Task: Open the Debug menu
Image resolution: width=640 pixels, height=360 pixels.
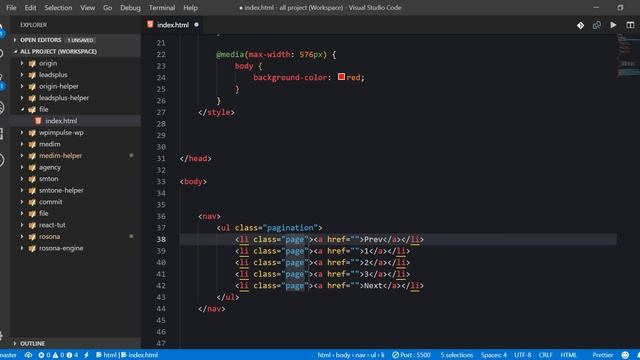Action: point(130,8)
